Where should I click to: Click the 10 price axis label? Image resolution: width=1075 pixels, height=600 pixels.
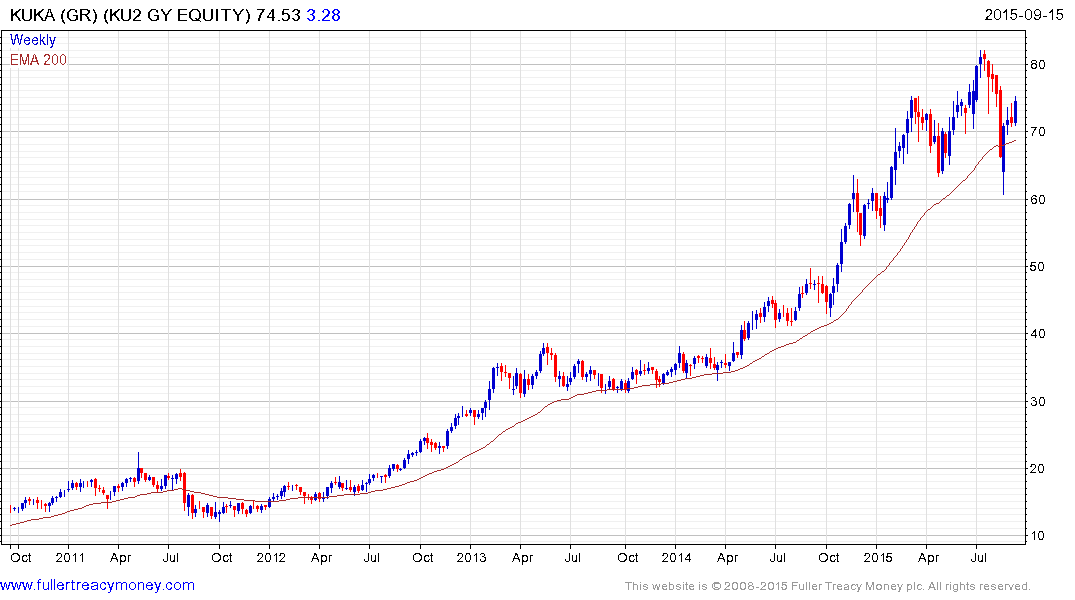[x=1037, y=536]
